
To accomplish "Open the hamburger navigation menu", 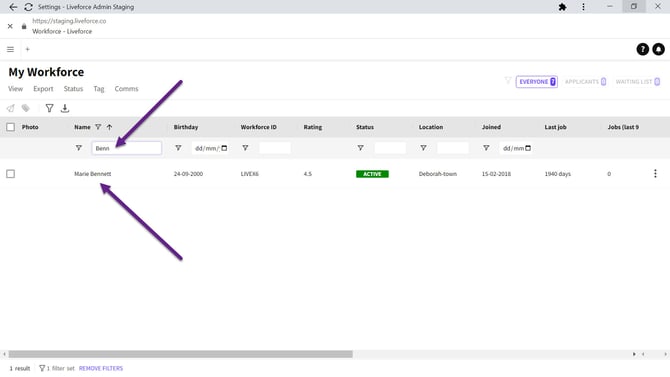I will pos(10,50).
